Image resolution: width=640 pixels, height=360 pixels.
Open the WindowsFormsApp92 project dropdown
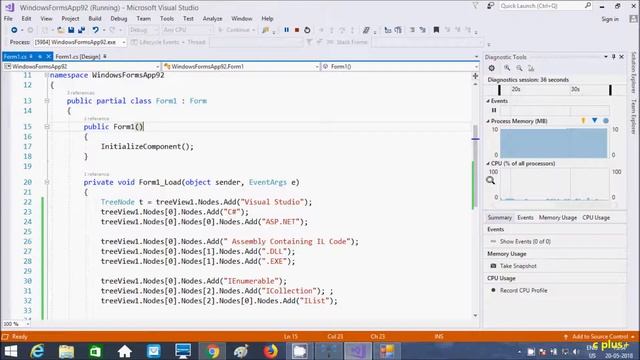pos(82,66)
